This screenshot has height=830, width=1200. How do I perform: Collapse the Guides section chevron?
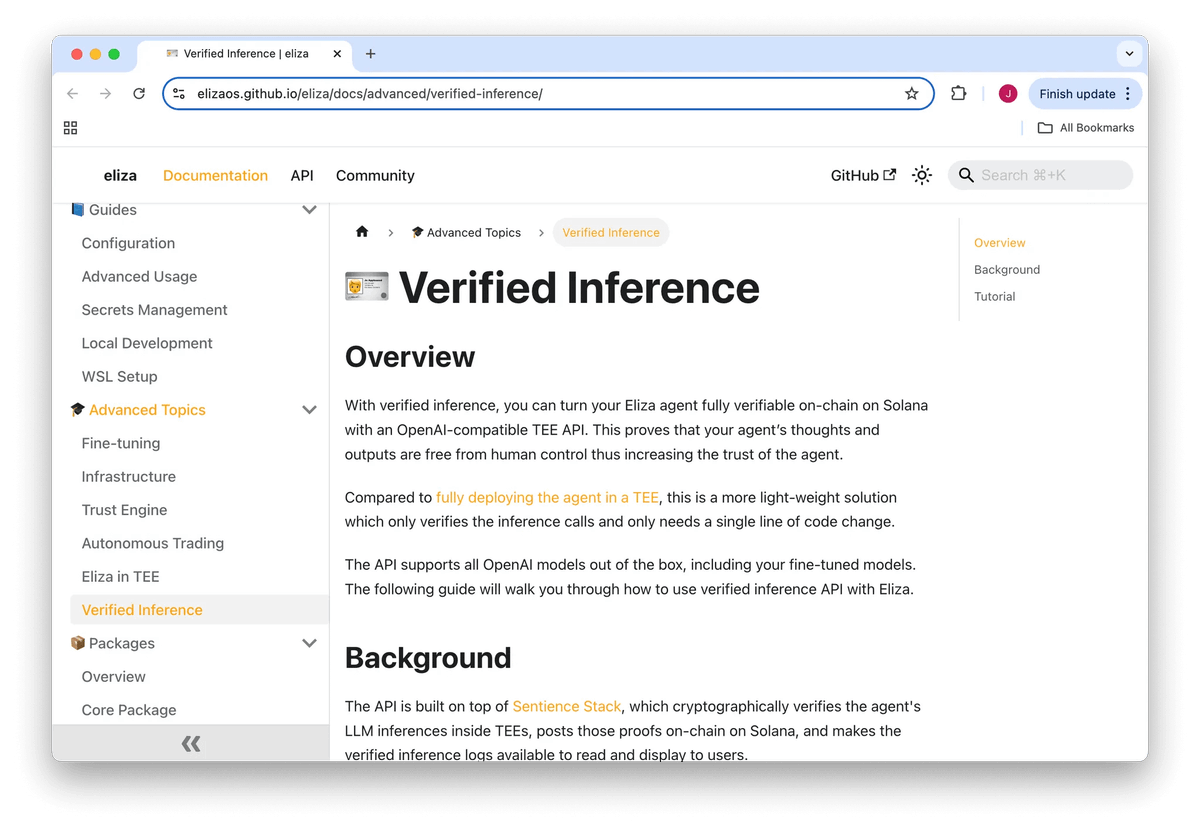309,210
